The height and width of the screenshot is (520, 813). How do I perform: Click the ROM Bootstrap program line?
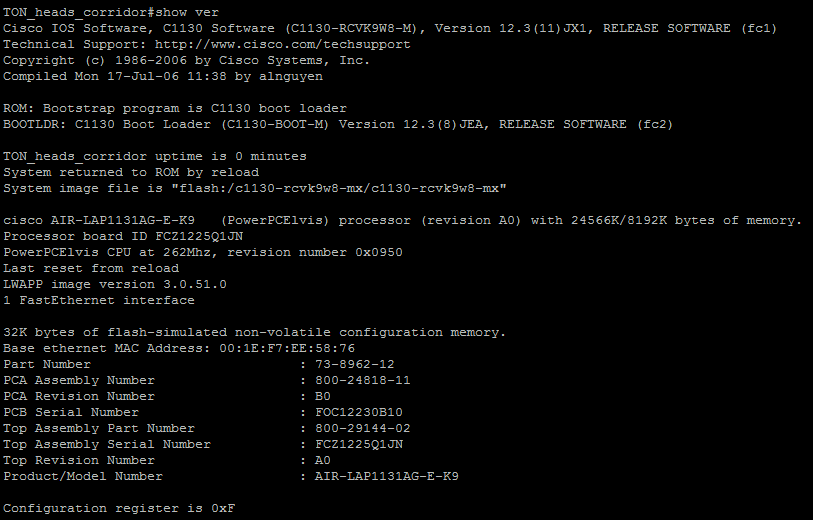[x=175, y=108]
